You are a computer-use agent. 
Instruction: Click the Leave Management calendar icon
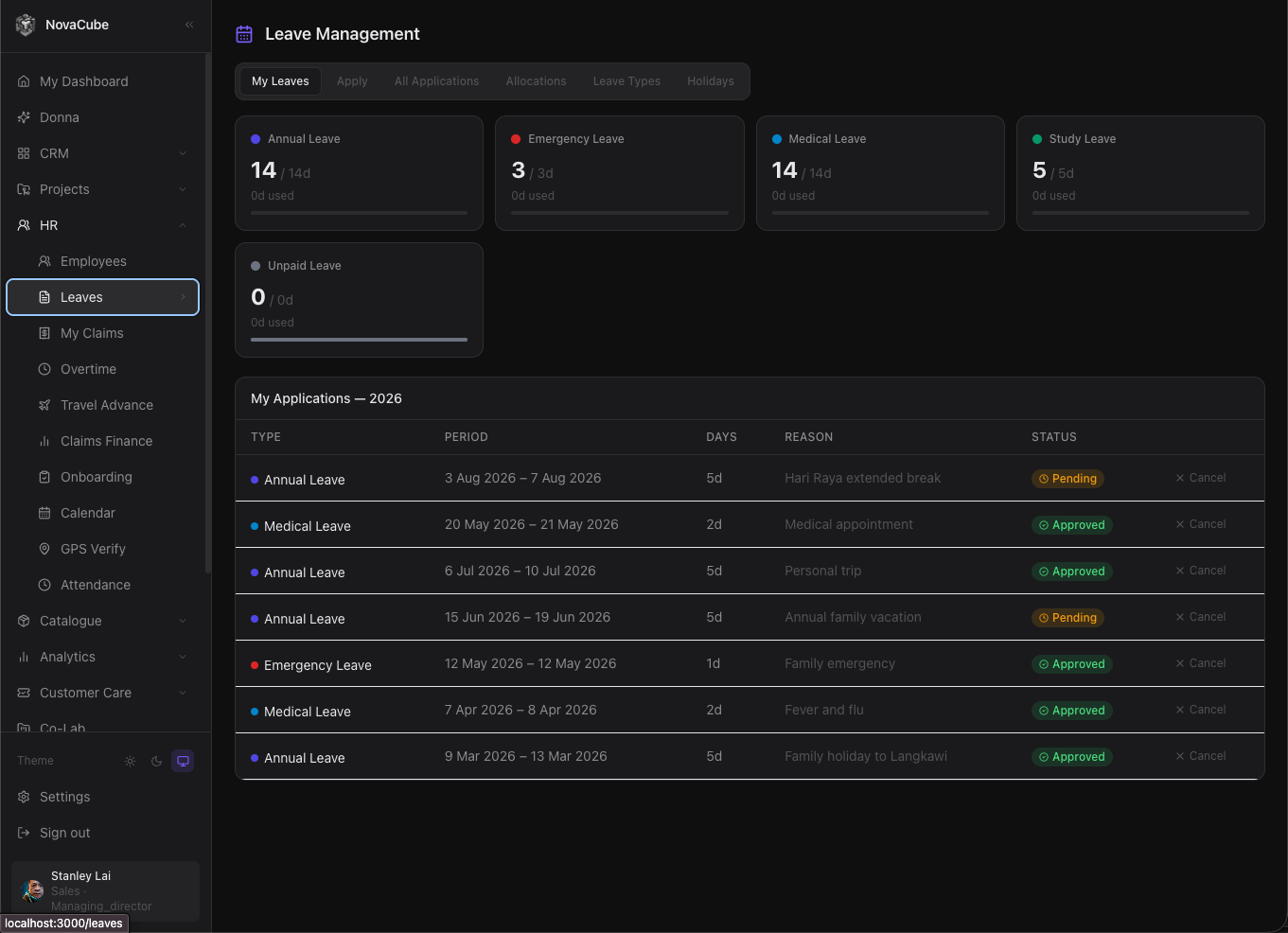[244, 34]
